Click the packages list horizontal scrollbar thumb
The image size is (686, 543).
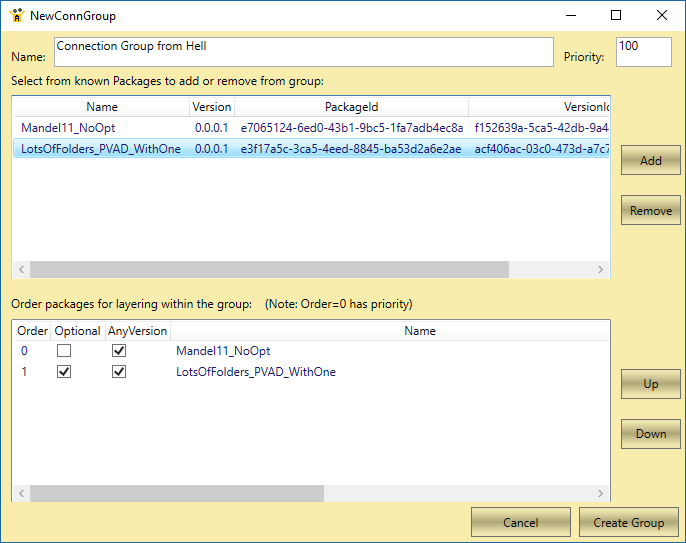[269, 270]
